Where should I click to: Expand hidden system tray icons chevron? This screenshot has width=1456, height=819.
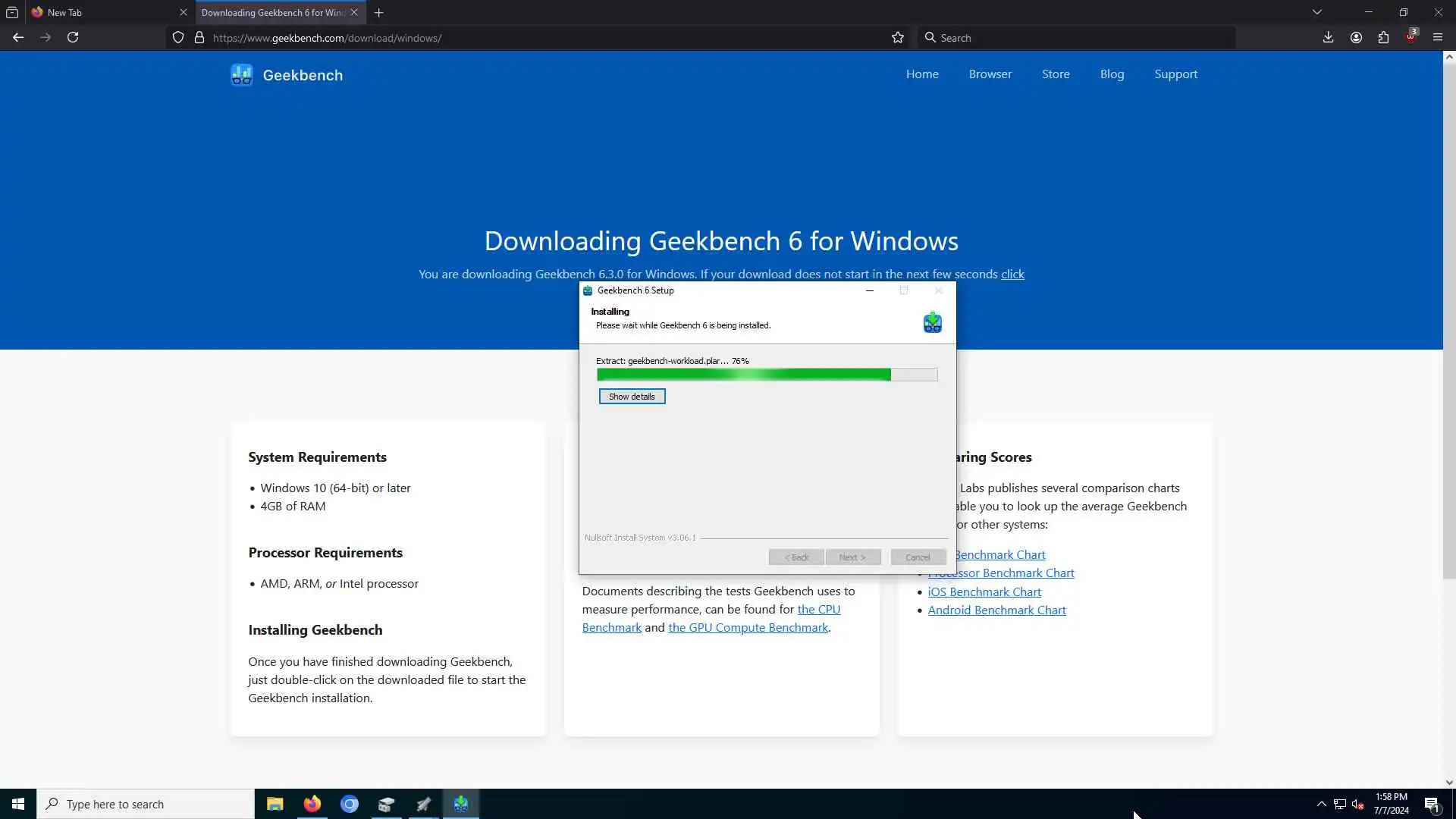[1322, 804]
